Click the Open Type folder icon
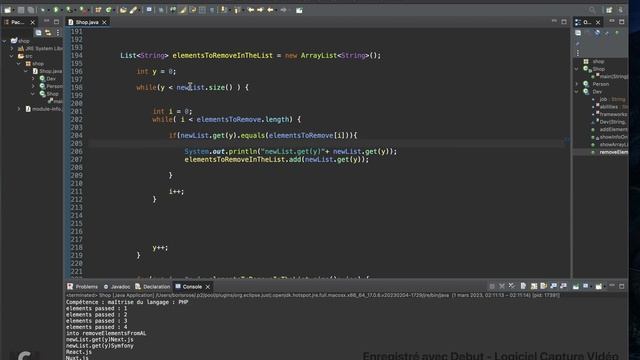The height and width of the screenshot is (360, 640). [x=123, y=10]
